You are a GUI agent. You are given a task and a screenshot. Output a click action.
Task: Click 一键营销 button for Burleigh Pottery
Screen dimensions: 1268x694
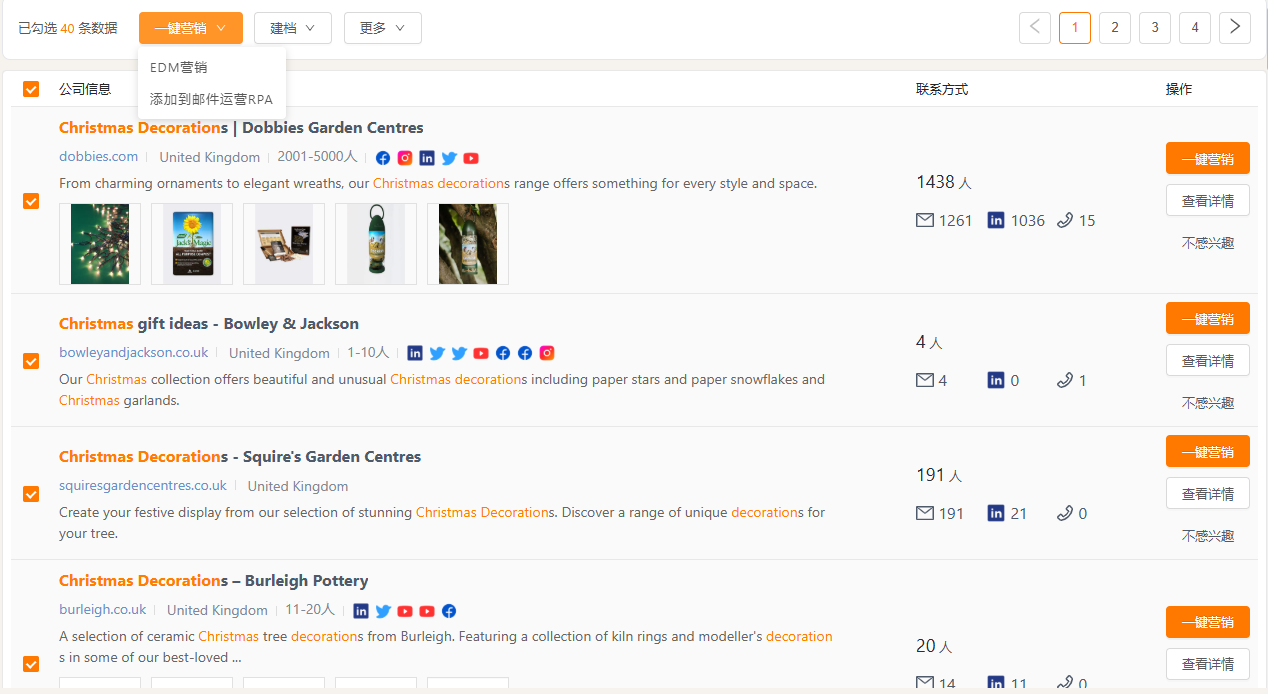click(1208, 621)
